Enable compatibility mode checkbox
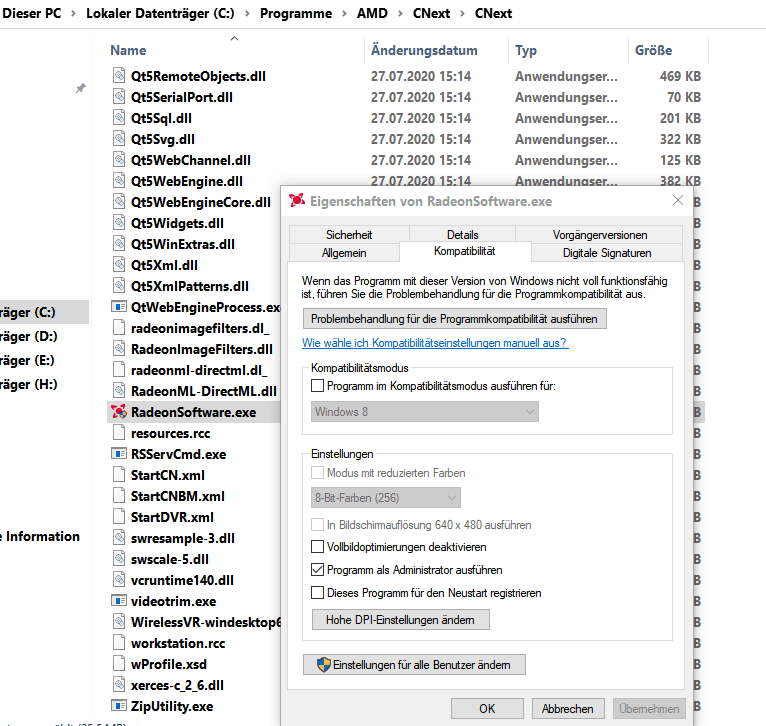The image size is (766, 726). click(318, 386)
